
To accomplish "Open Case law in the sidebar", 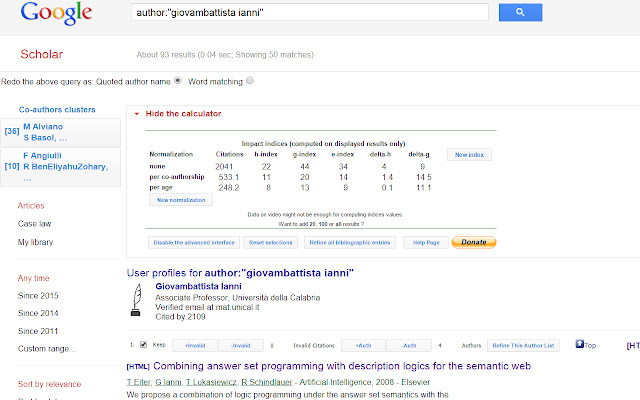I will (34, 224).
